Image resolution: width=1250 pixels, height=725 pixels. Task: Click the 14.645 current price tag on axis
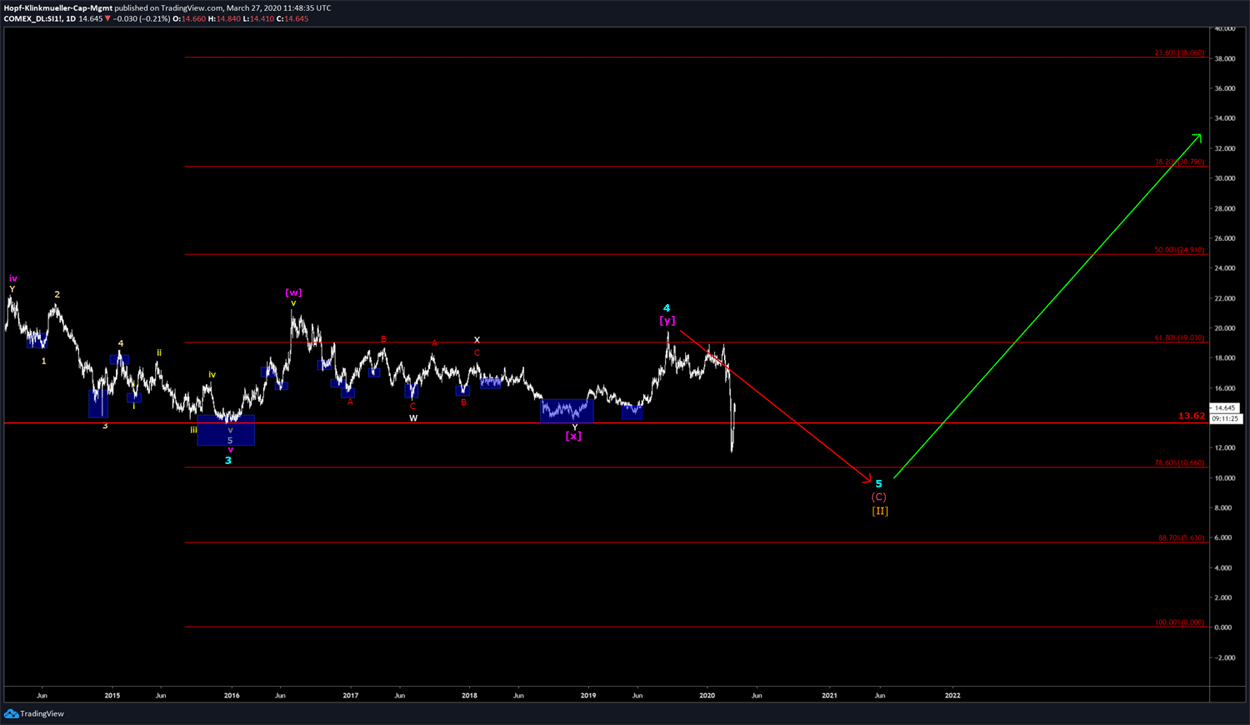(1225, 408)
